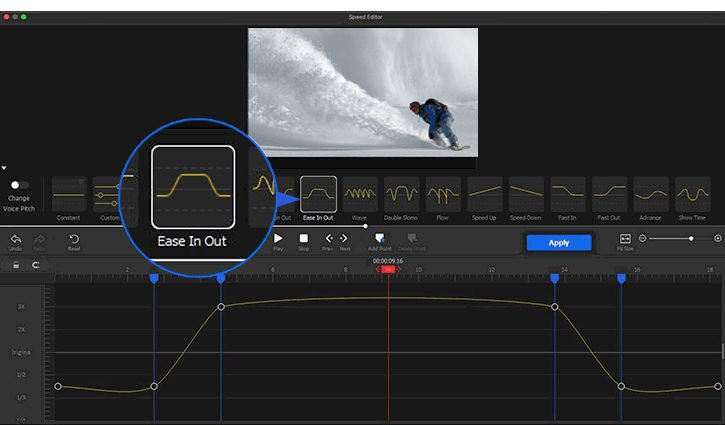Click the Fit Size icon
This screenshot has width=725, height=425.
[625, 240]
